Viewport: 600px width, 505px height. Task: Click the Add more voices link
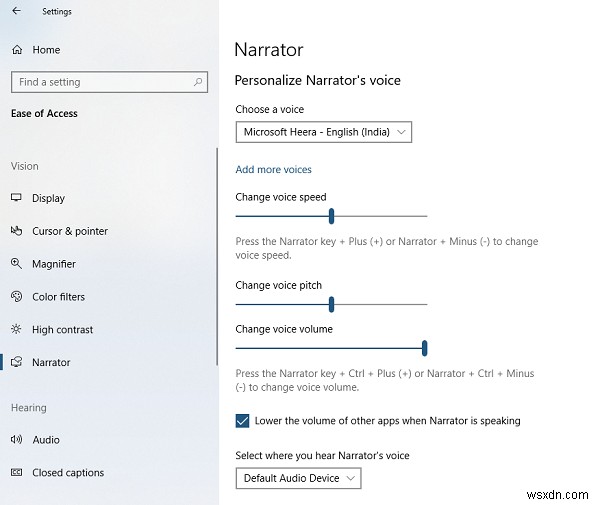point(273,170)
